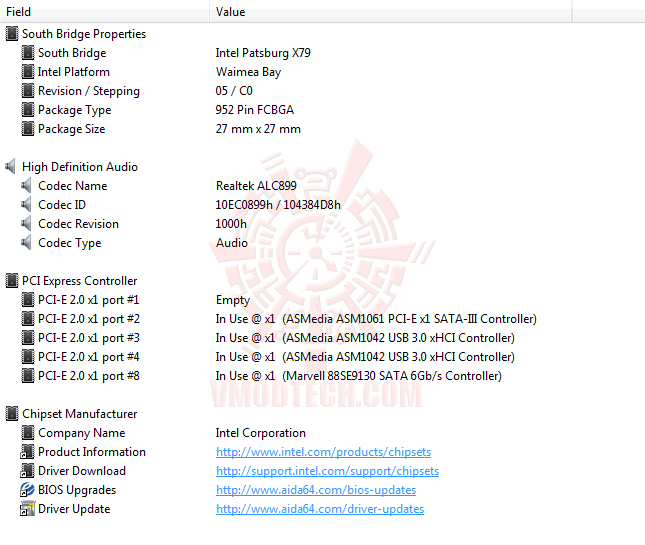Select the PCI Express Controller group row
This screenshot has width=645, height=545.
(79, 281)
